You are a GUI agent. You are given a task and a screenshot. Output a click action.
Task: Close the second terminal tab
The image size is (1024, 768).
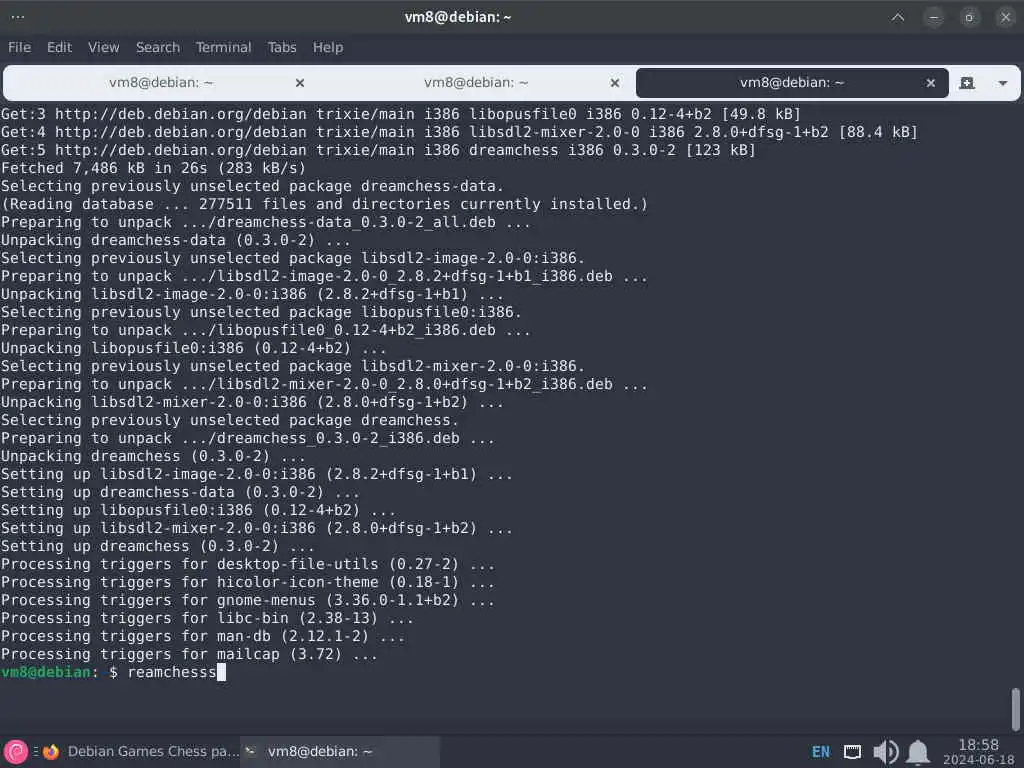[x=615, y=83]
